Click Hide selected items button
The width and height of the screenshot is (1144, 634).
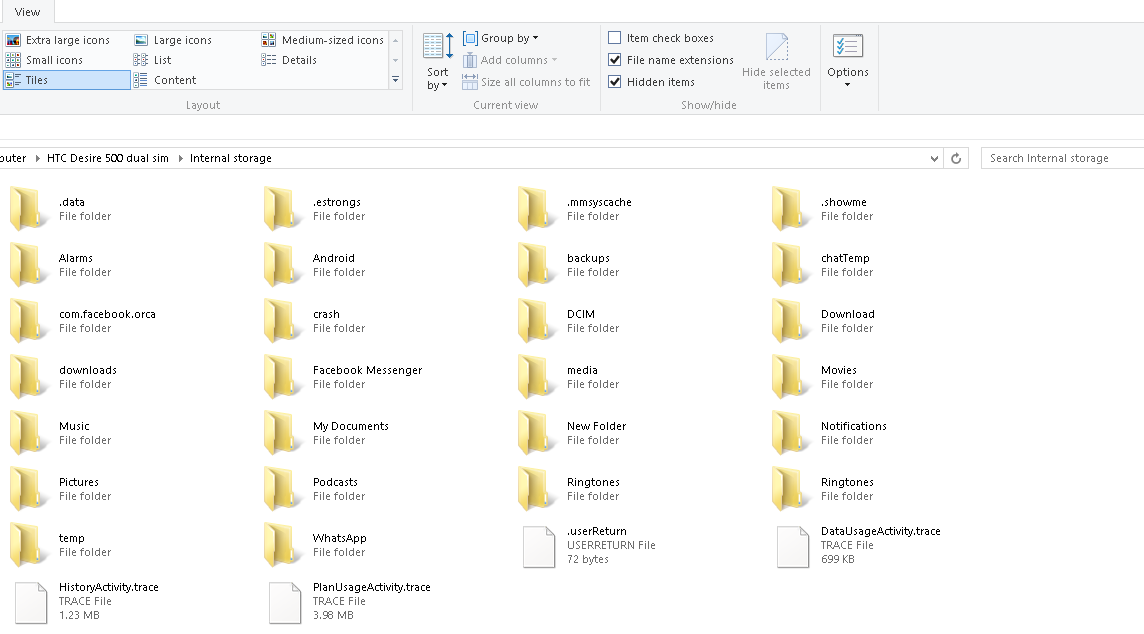click(x=776, y=62)
